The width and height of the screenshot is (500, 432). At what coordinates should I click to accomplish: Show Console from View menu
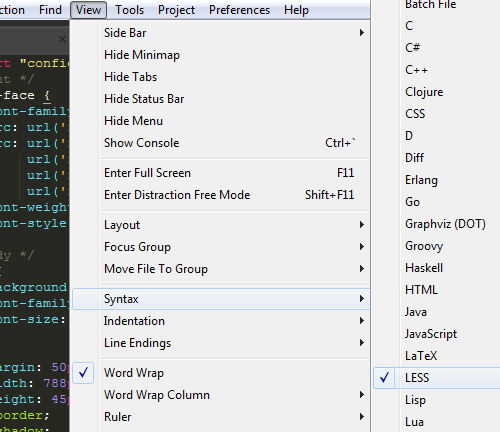221,143
